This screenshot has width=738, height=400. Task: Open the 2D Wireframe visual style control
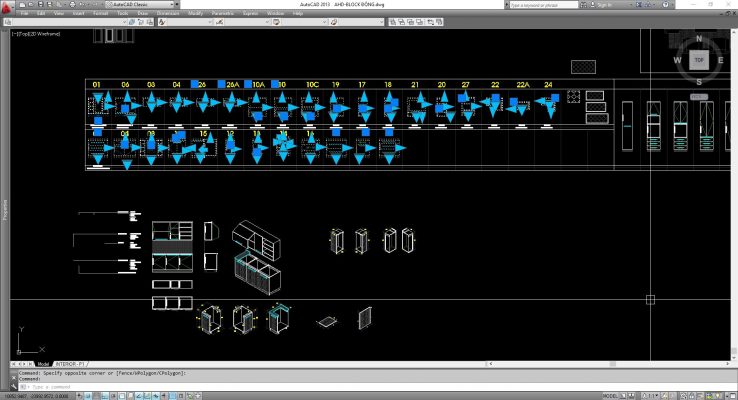tap(40, 33)
